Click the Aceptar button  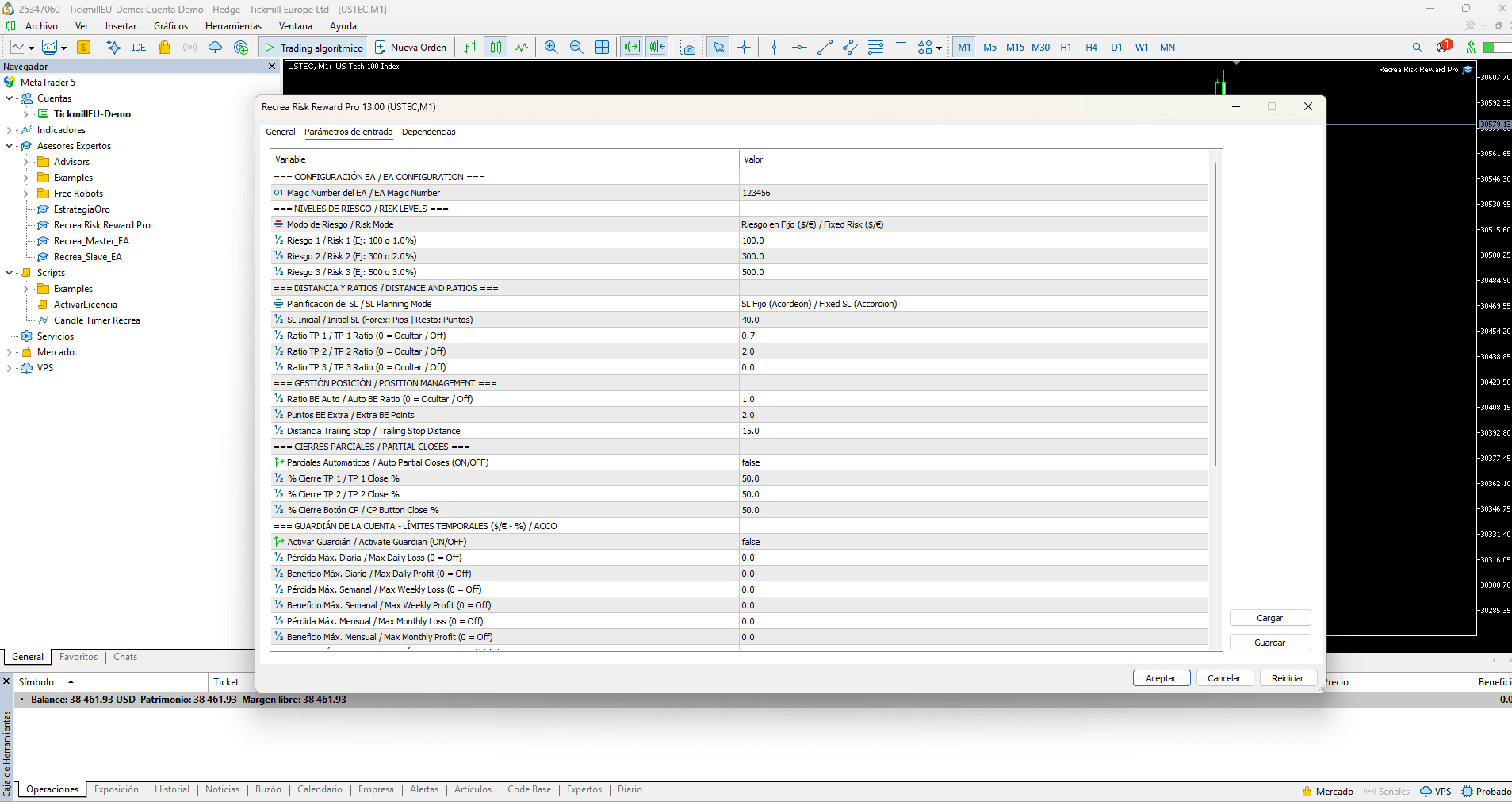point(1161,678)
